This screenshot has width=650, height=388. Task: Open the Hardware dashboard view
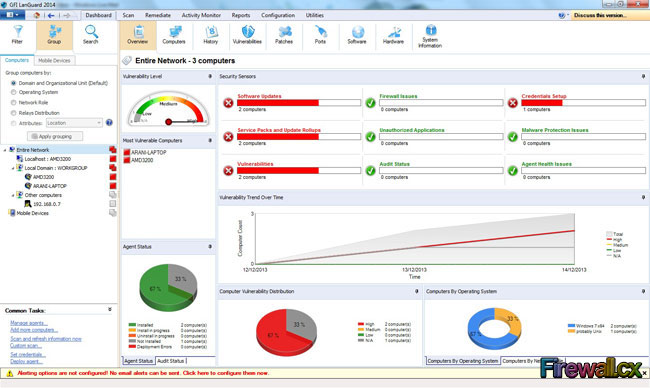[393, 35]
